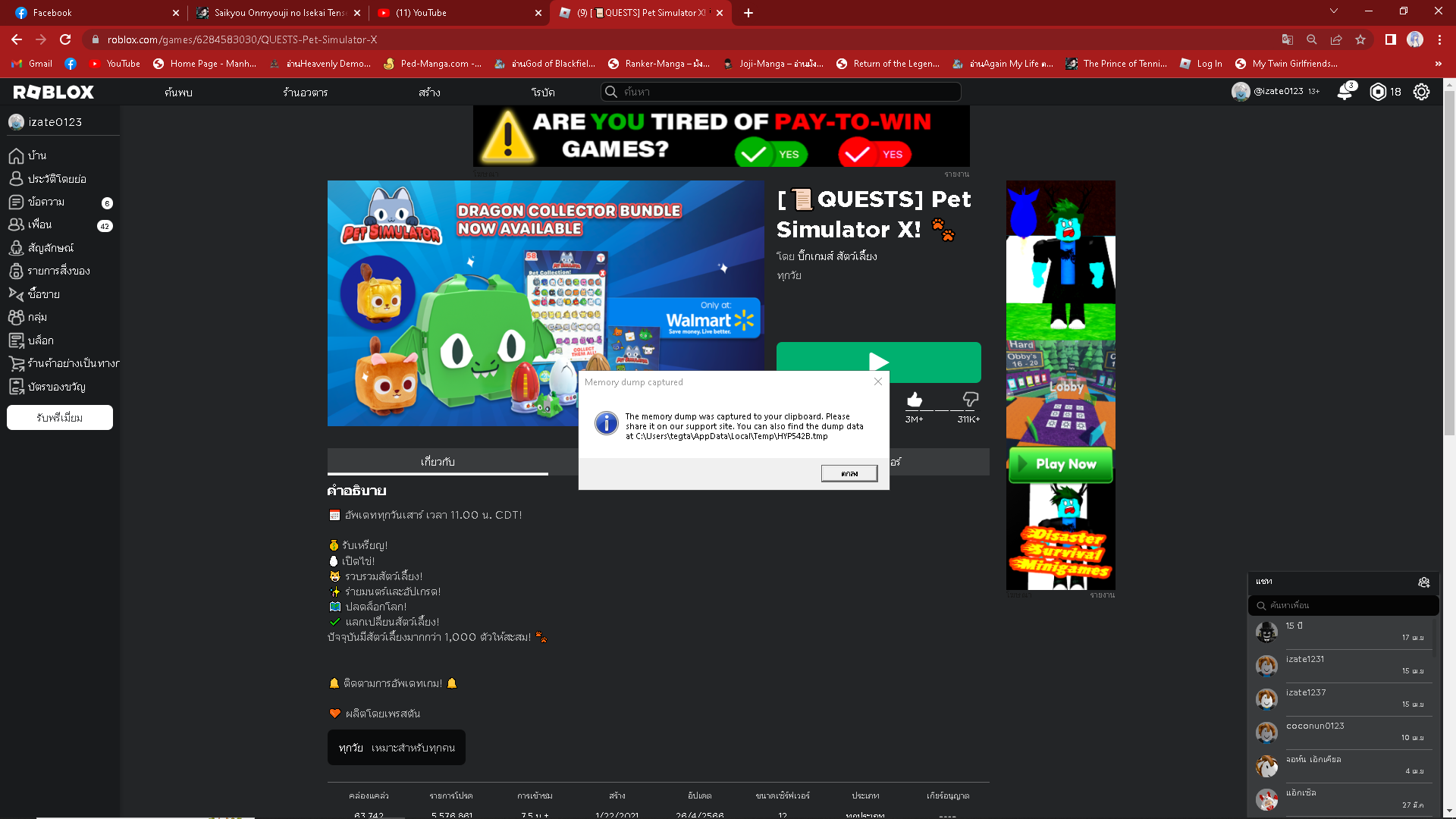This screenshot has height=819, width=1456.
Task: Open Roblox settings gear icon
Action: [1421, 92]
